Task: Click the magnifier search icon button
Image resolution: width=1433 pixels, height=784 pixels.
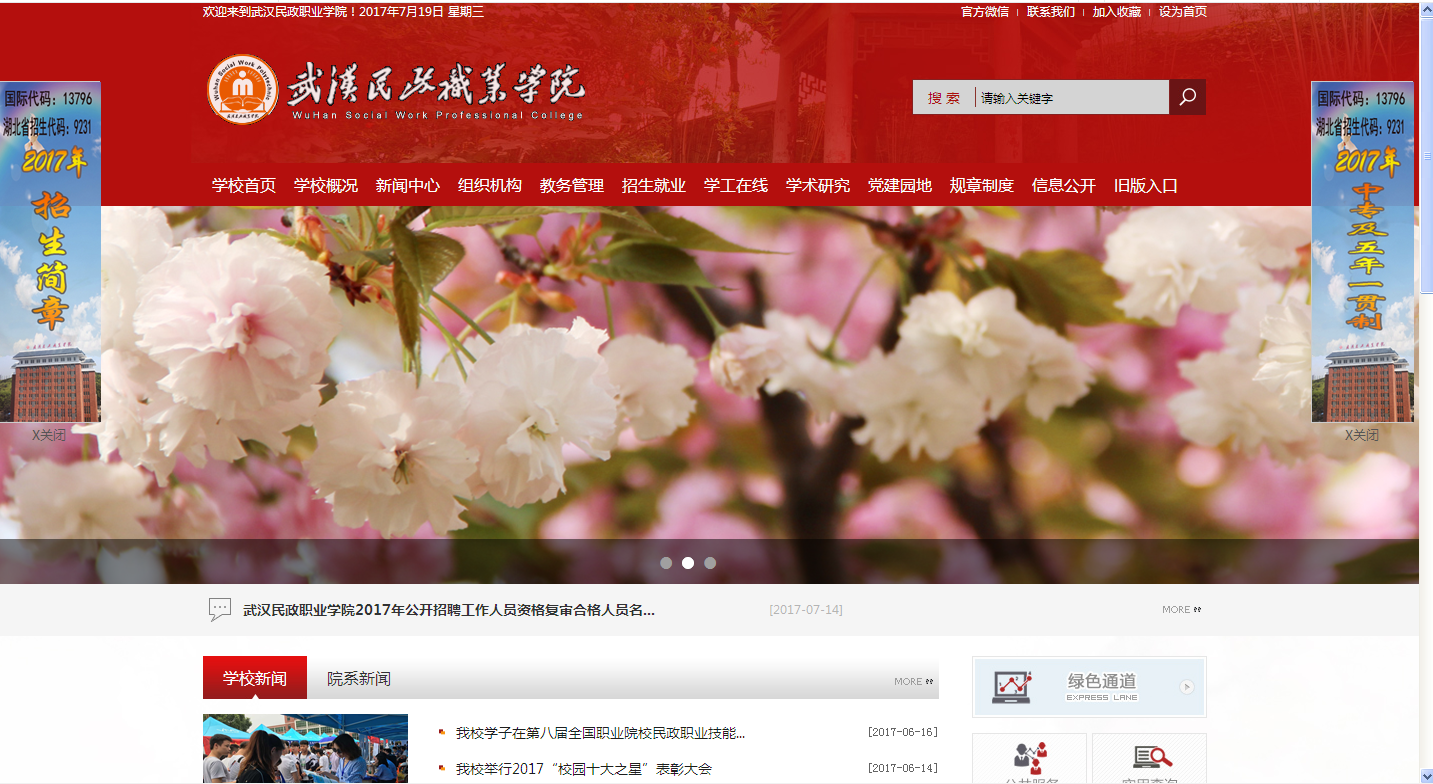Action: pyautogui.click(x=1187, y=97)
